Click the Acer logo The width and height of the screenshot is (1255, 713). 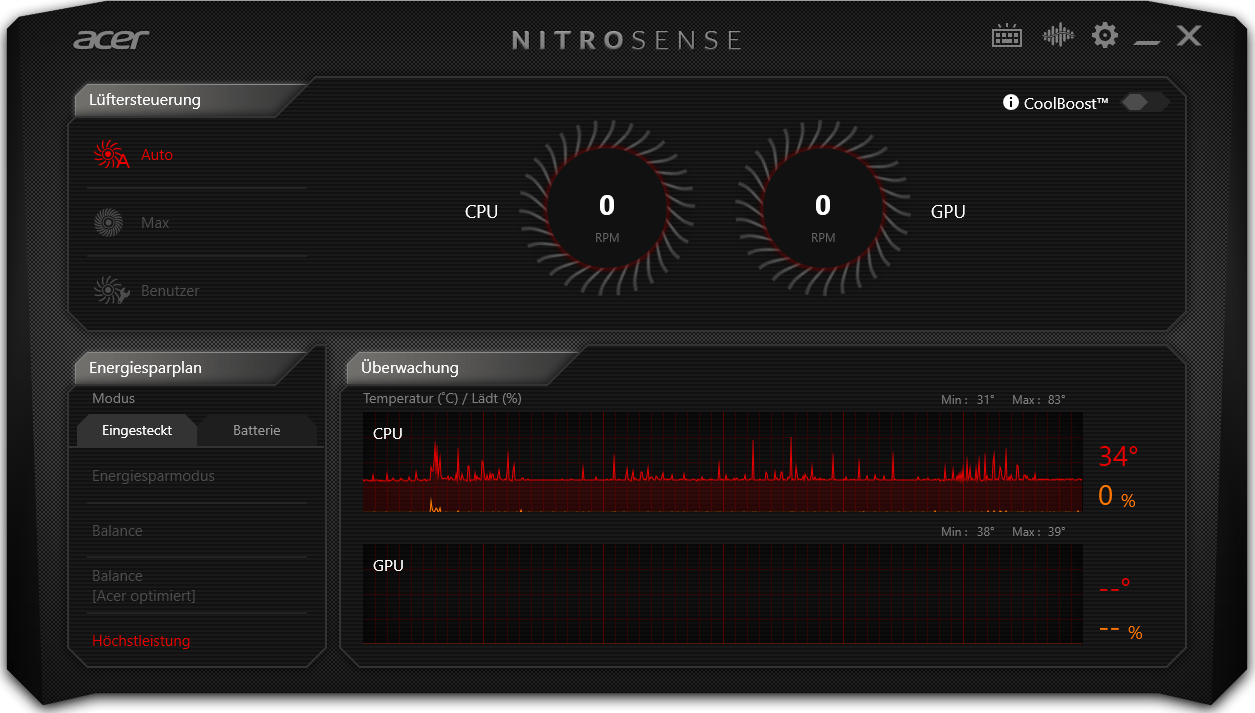point(112,40)
